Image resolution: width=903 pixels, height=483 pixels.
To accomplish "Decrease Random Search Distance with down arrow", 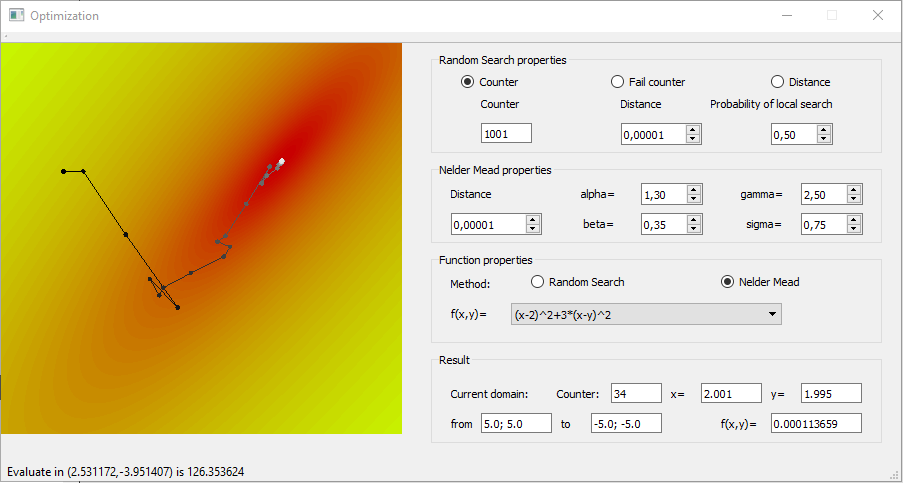I will [x=693, y=139].
